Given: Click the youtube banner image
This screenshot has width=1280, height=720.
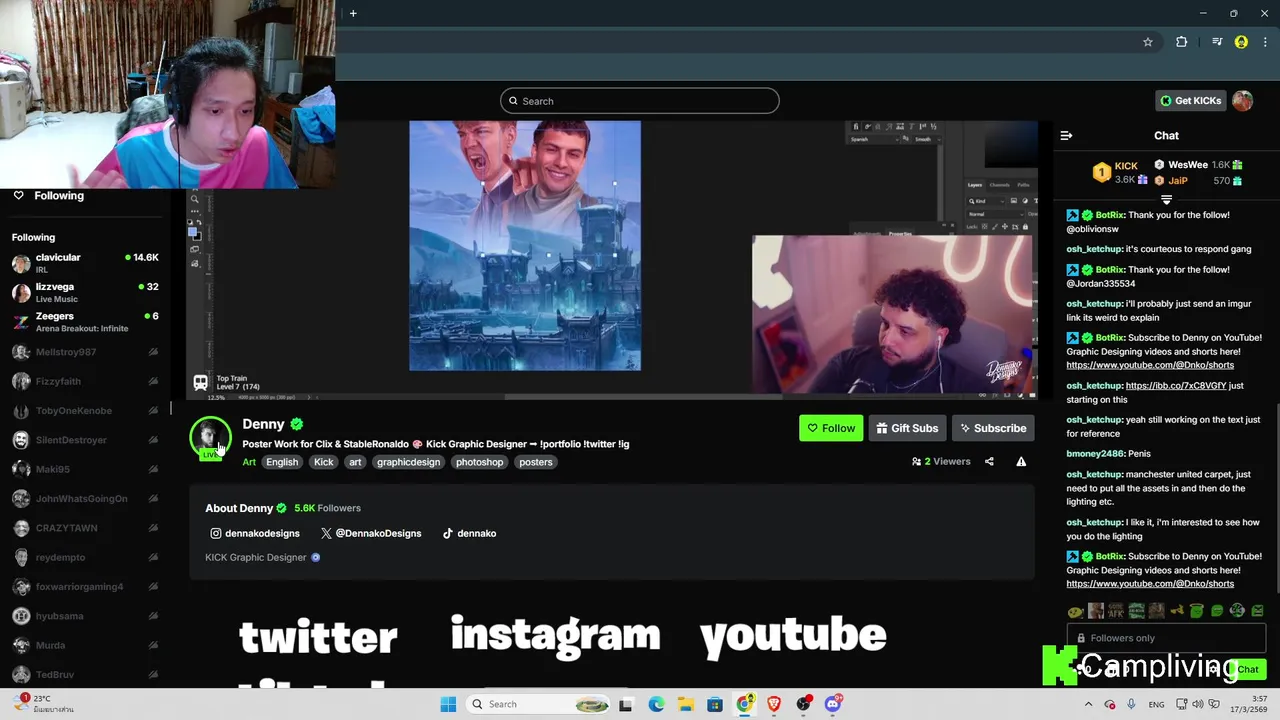Looking at the screenshot, I should tap(793, 637).
